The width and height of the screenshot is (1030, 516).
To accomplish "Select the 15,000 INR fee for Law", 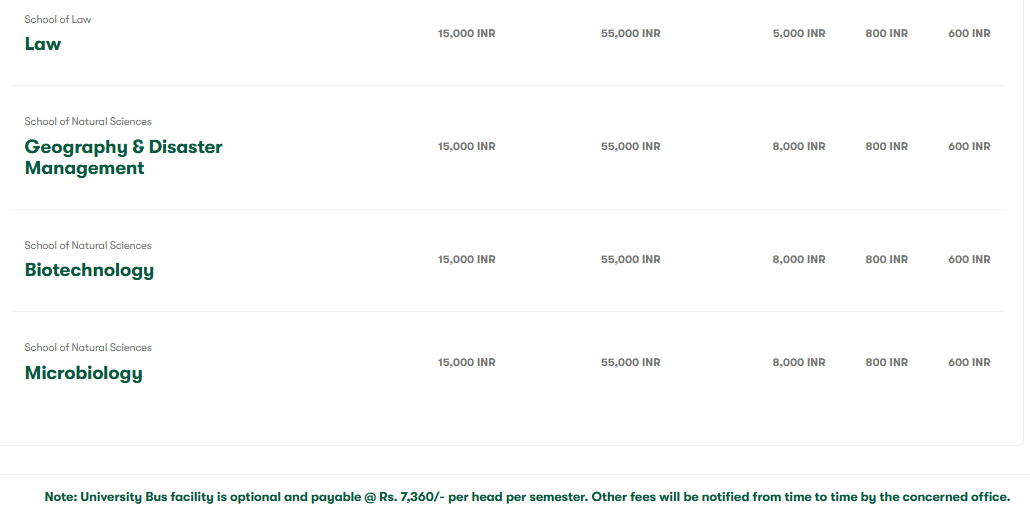I will point(466,33).
